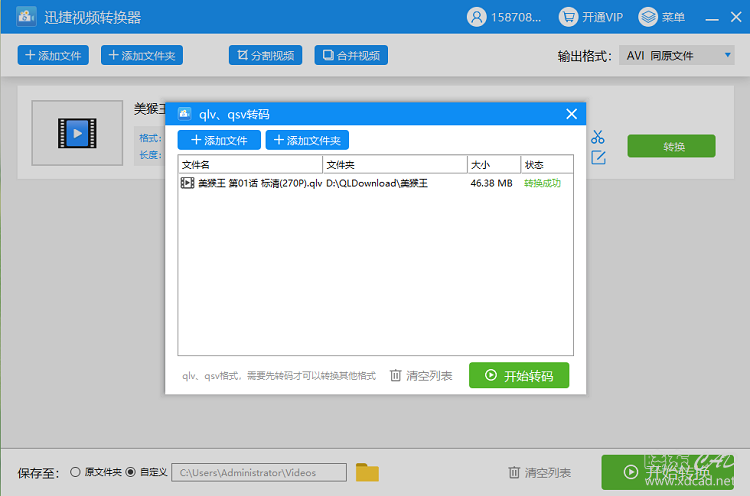Click the edit pencil icon
The height and width of the screenshot is (496, 750).
[x=598, y=157]
